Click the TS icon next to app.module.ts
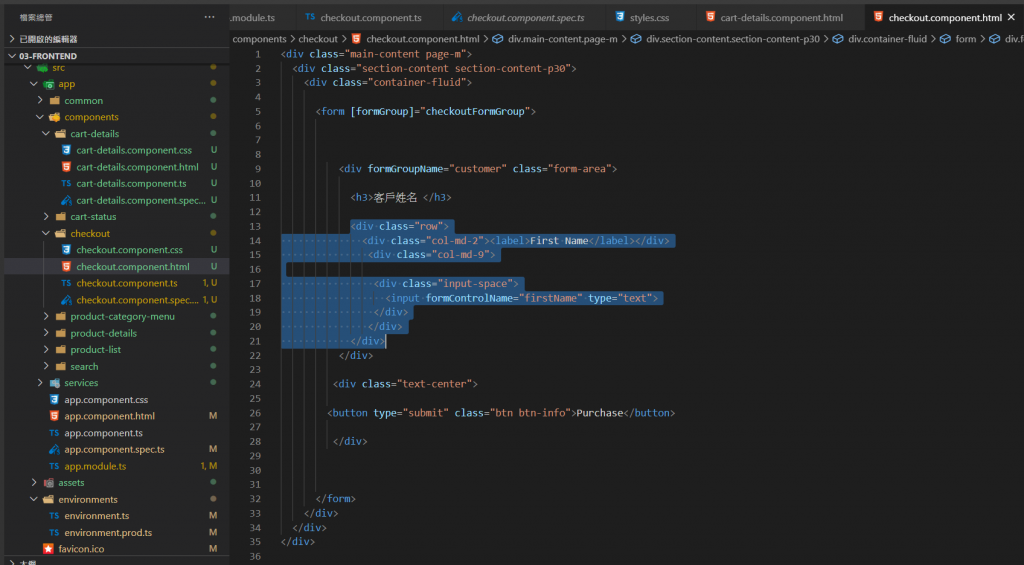This screenshot has height=565, width=1024. (54, 466)
